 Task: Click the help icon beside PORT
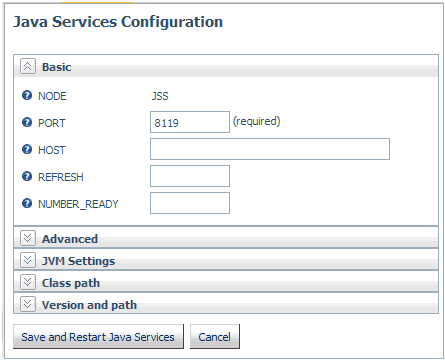(27, 122)
